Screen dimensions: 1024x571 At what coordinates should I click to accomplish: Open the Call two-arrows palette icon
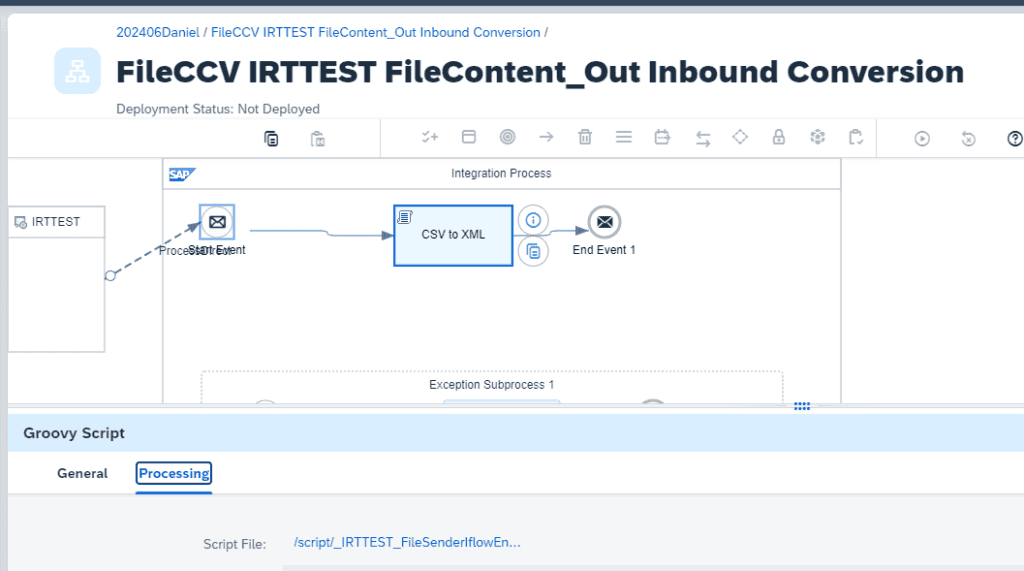(x=703, y=139)
